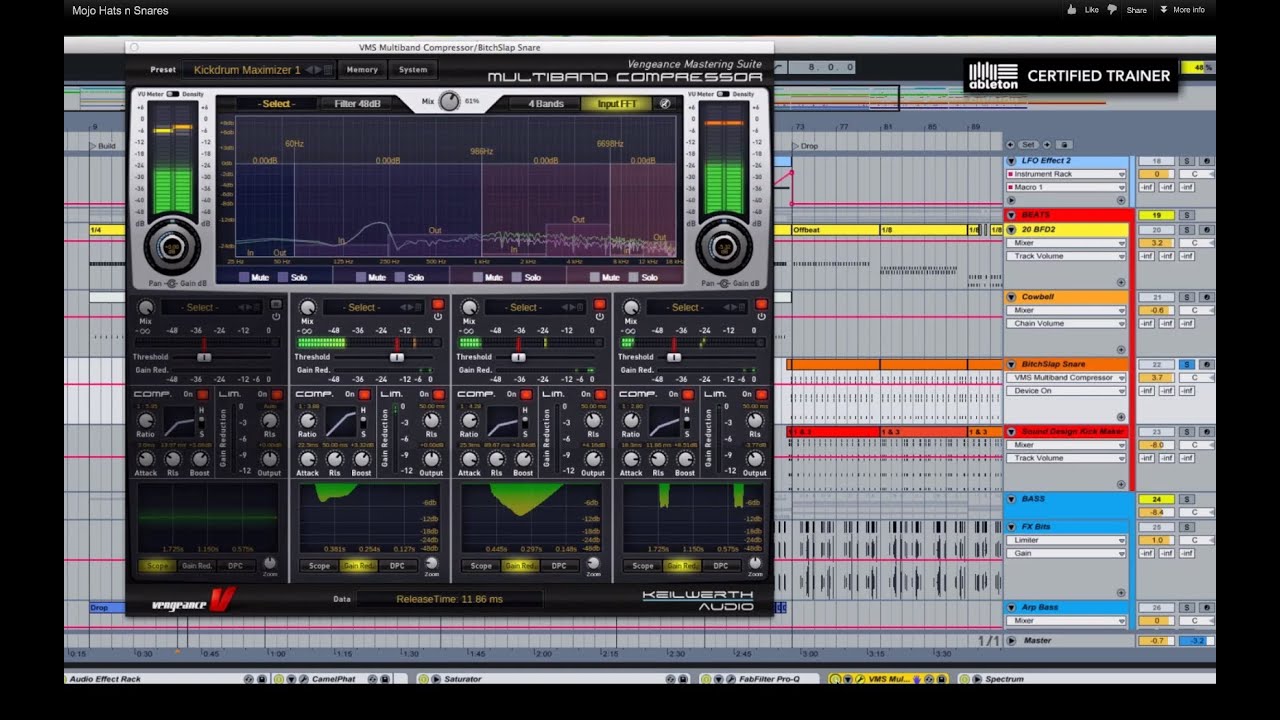Switch first band display to Scope
Viewport: 1280px width, 720px height.
pyautogui.click(x=157, y=566)
